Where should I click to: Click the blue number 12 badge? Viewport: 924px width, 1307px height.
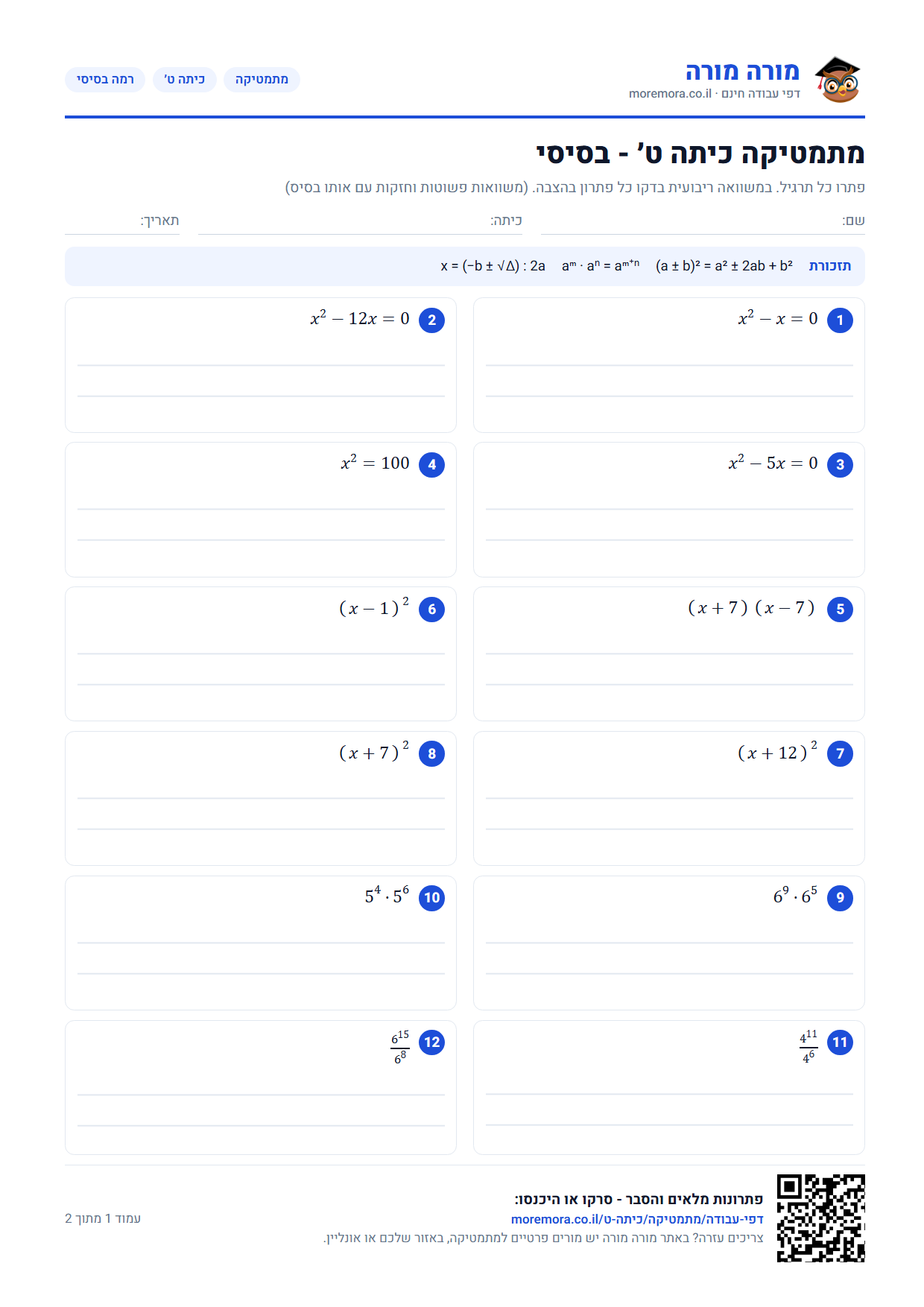[x=432, y=1042]
